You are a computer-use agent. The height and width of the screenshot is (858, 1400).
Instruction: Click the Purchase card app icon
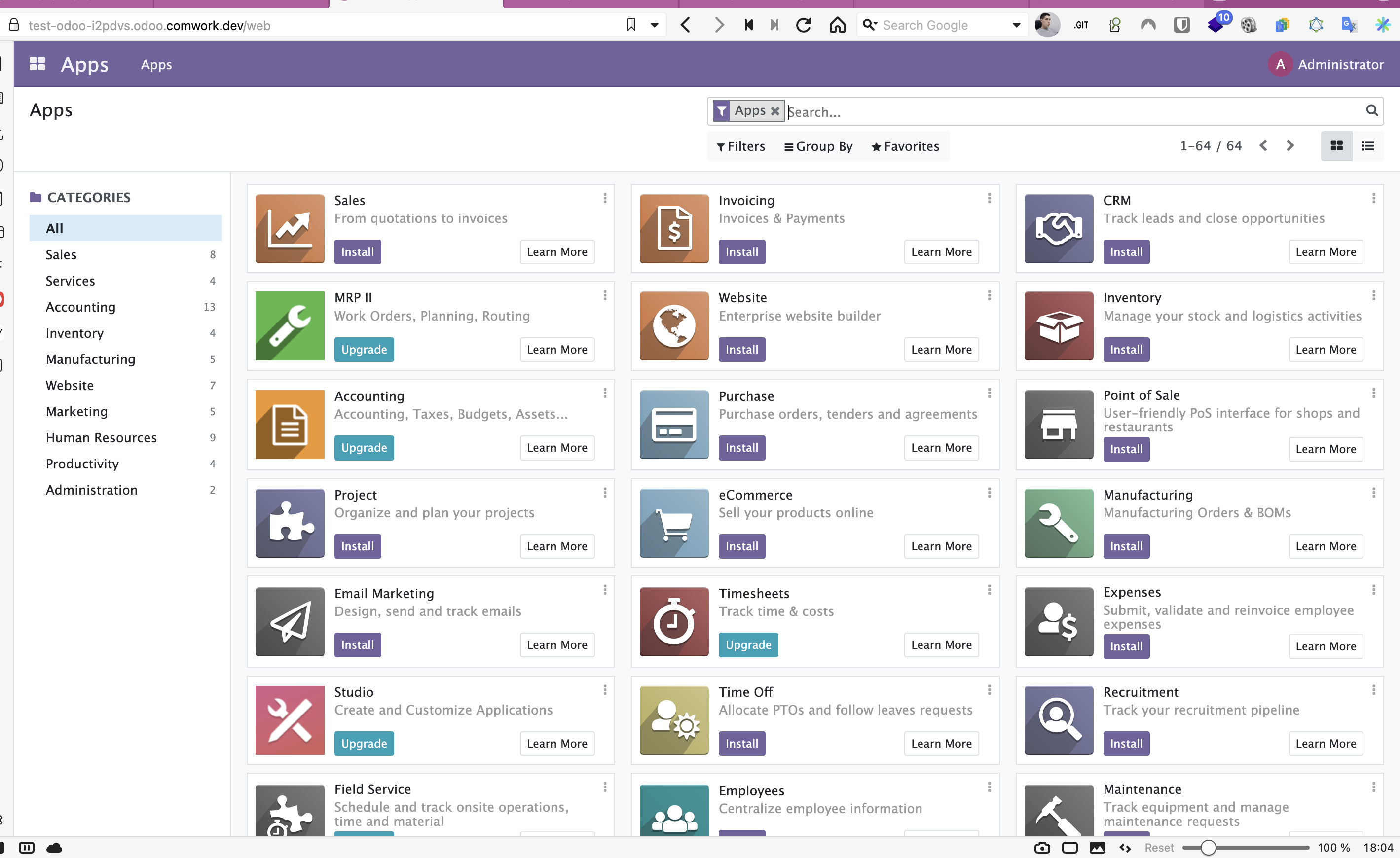674,424
